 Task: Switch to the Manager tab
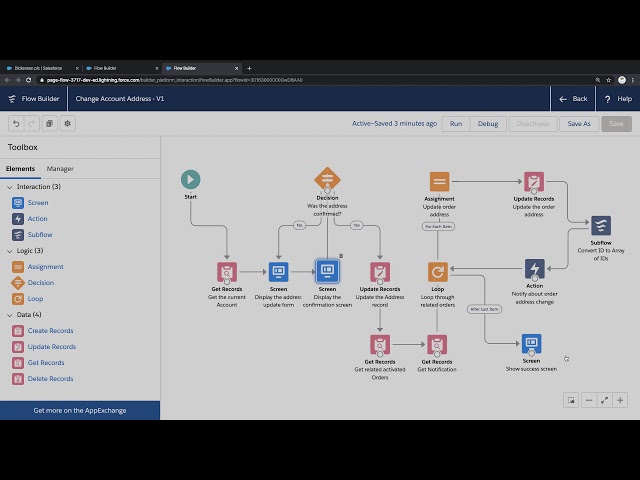(60, 169)
